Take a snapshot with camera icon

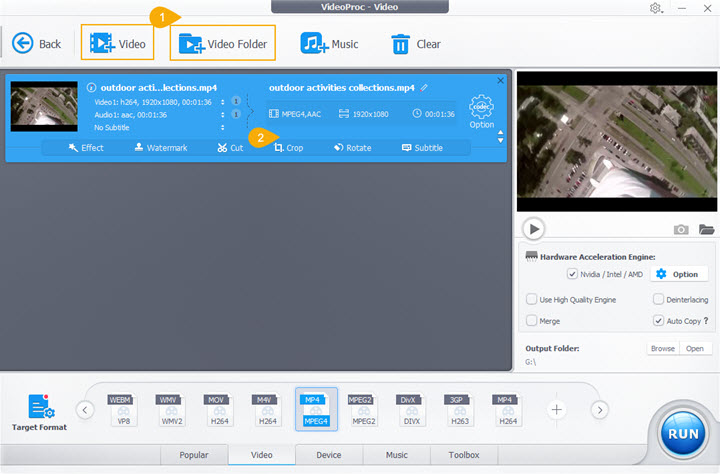[x=681, y=229]
